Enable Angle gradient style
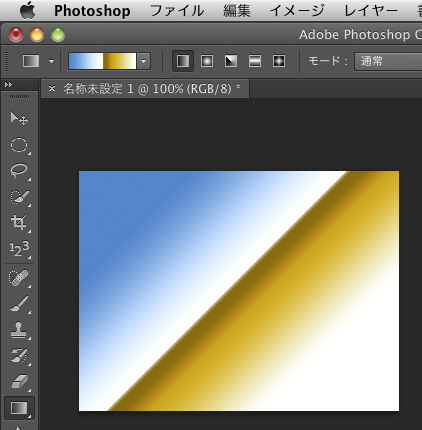The height and width of the screenshot is (430, 422). (x=231, y=61)
